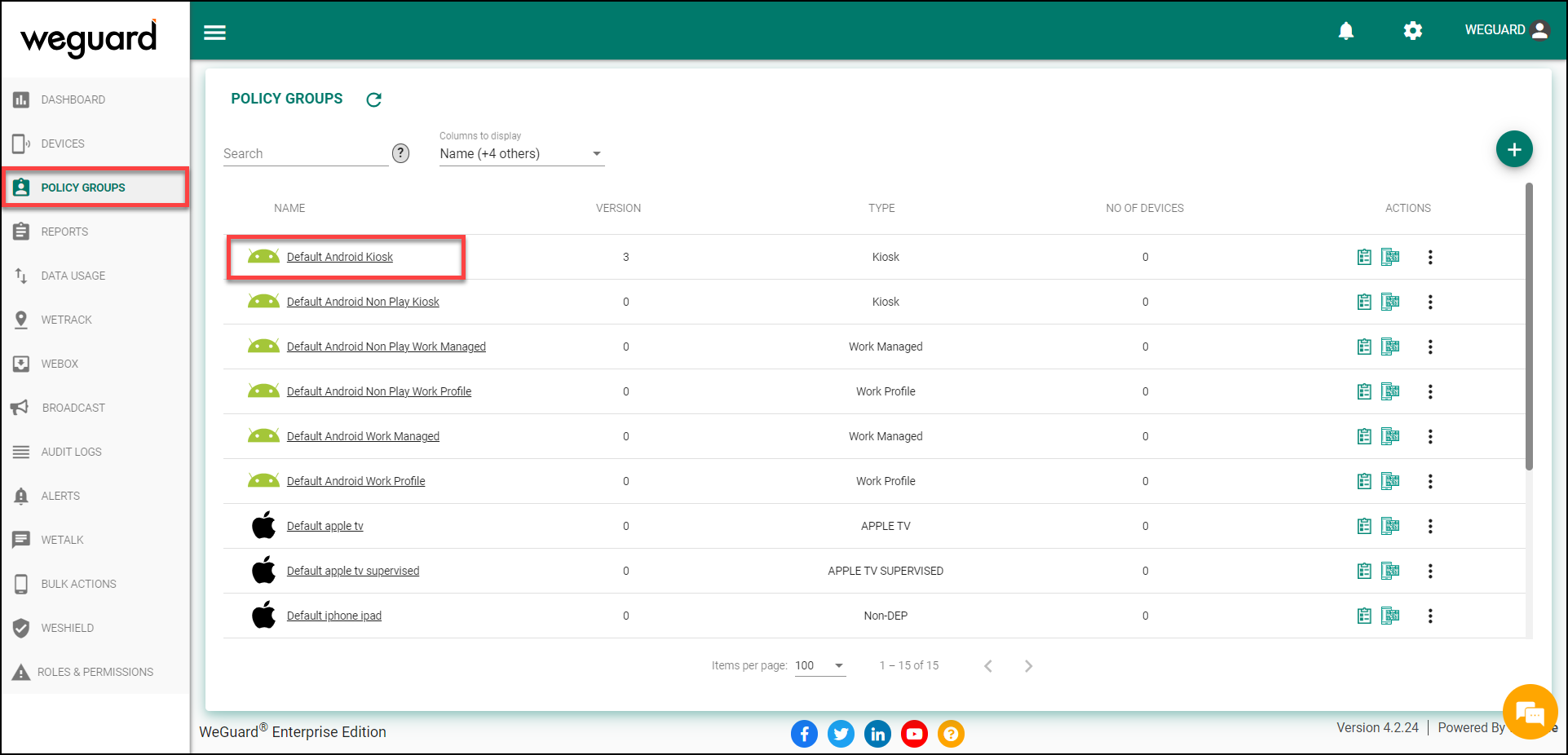Viewport: 1568px width, 755px height.
Task: Open Default iphone ipad policy link
Action: point(334,616)
